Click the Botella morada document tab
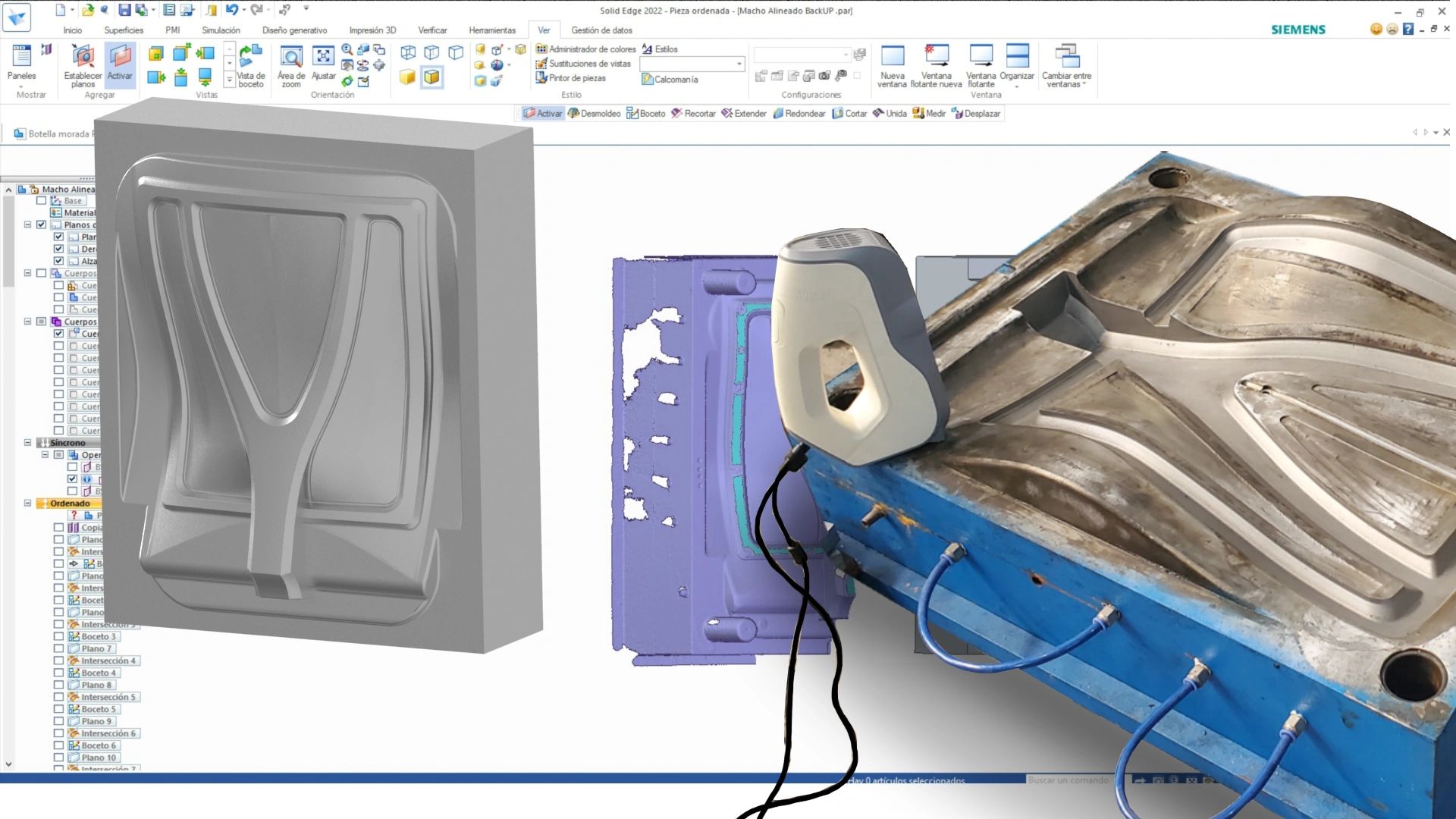 pos(55,133)
